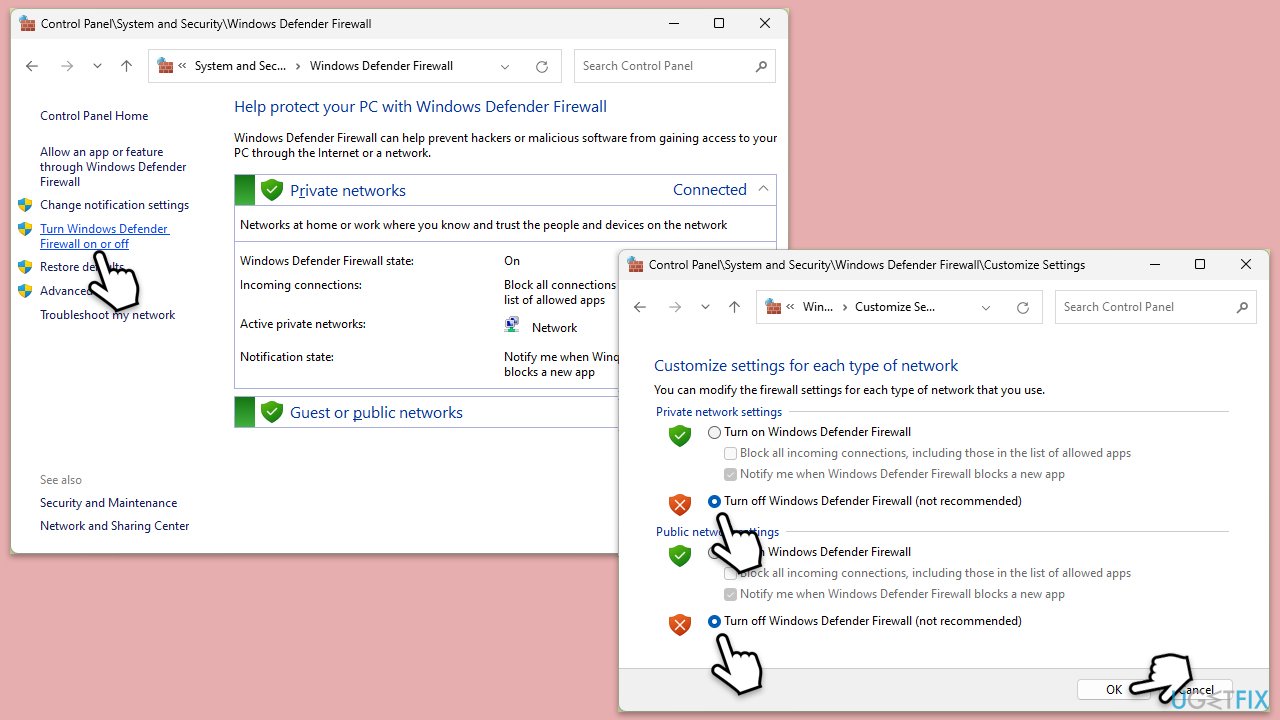Image resolution: width=1280 pixels, height=720 pixels.
Task: Refresh the Windows Defender Firewall page
Action: (x=542, y=66)
